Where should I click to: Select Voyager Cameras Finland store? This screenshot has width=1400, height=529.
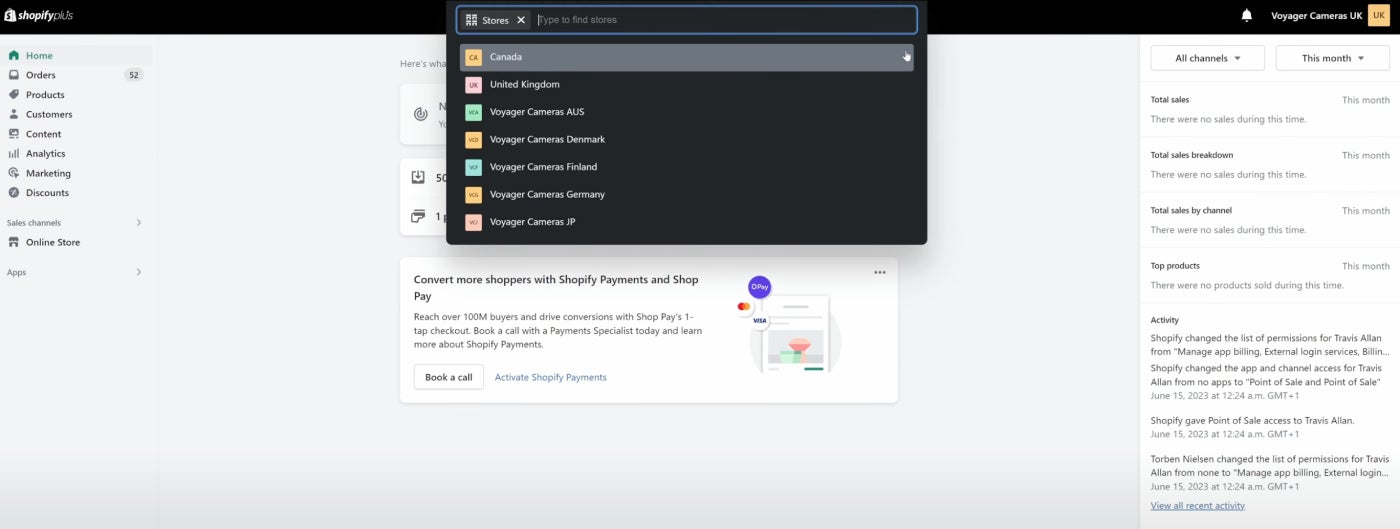686,167
